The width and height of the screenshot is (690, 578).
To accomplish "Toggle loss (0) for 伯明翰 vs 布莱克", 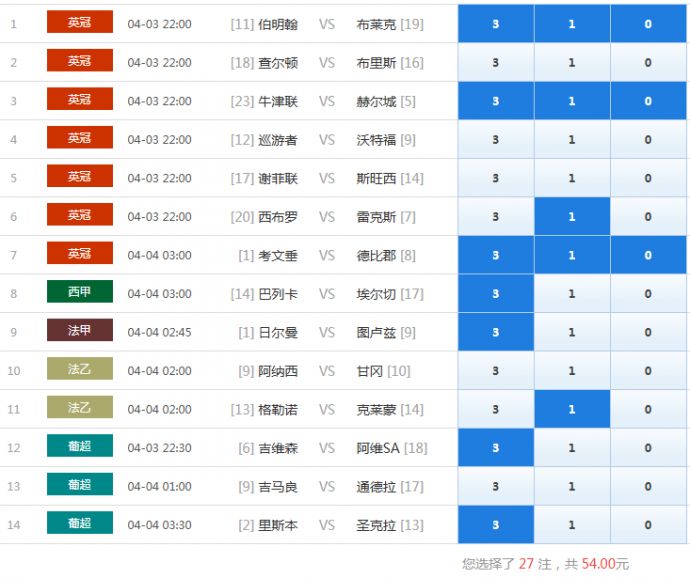I will (648, 24).
